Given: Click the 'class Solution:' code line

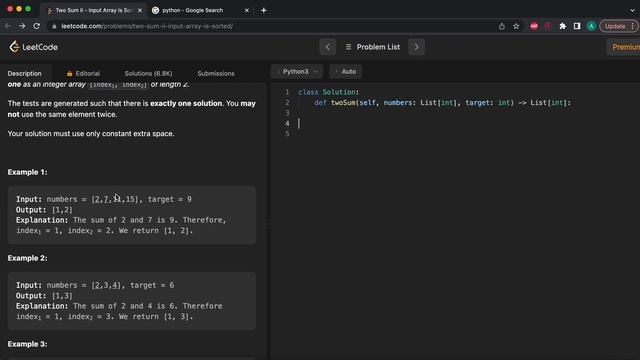Looking at the screenshot, I should click(x=329, y=92).
